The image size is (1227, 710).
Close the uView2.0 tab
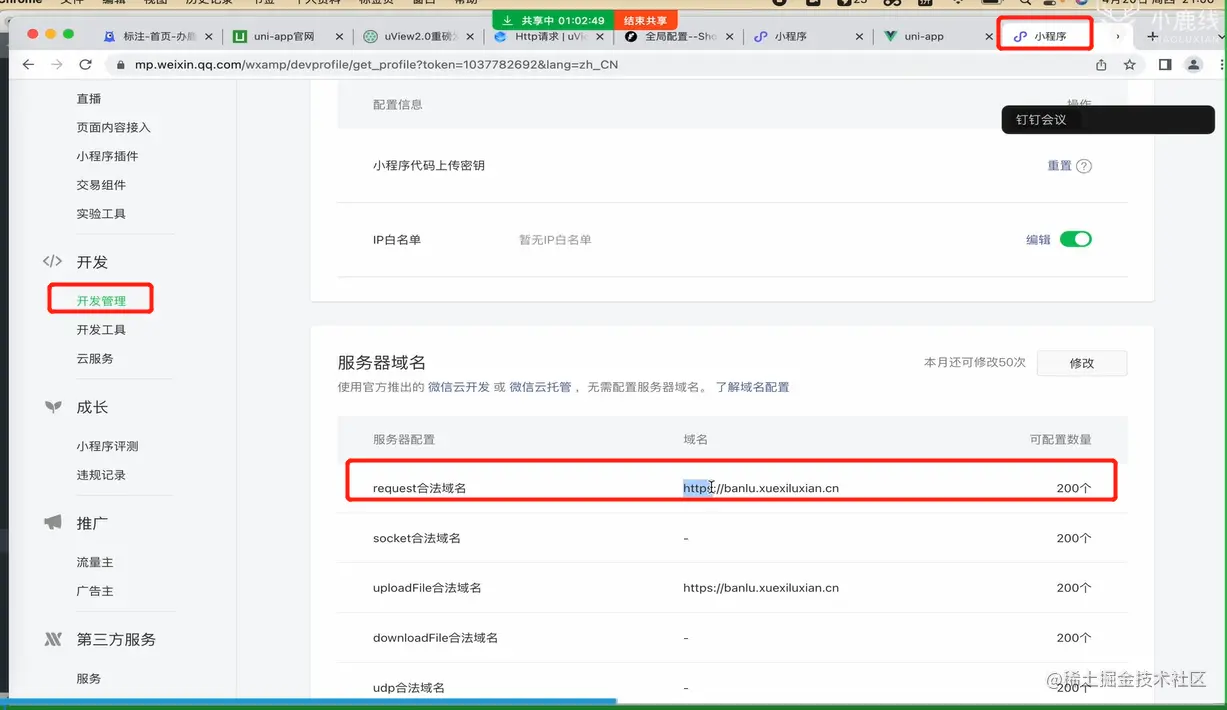point(471,37)
